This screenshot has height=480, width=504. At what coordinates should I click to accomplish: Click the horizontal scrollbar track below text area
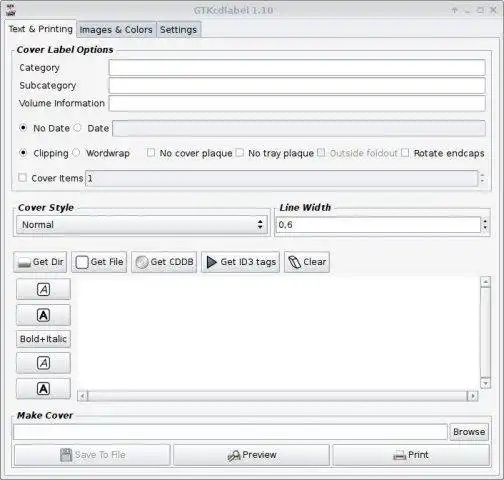point(278,396)
